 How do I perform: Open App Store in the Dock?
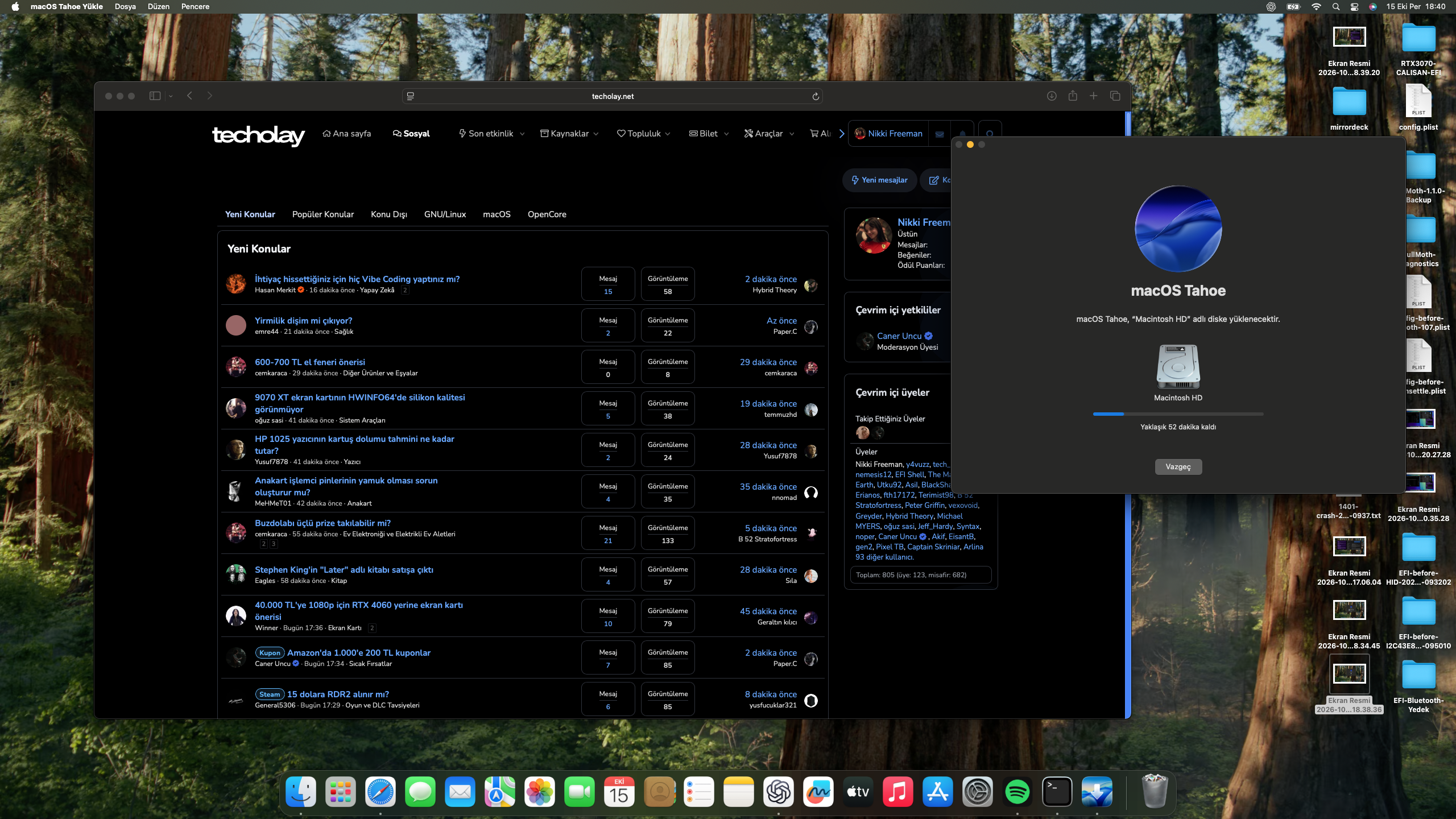[938, 792]
